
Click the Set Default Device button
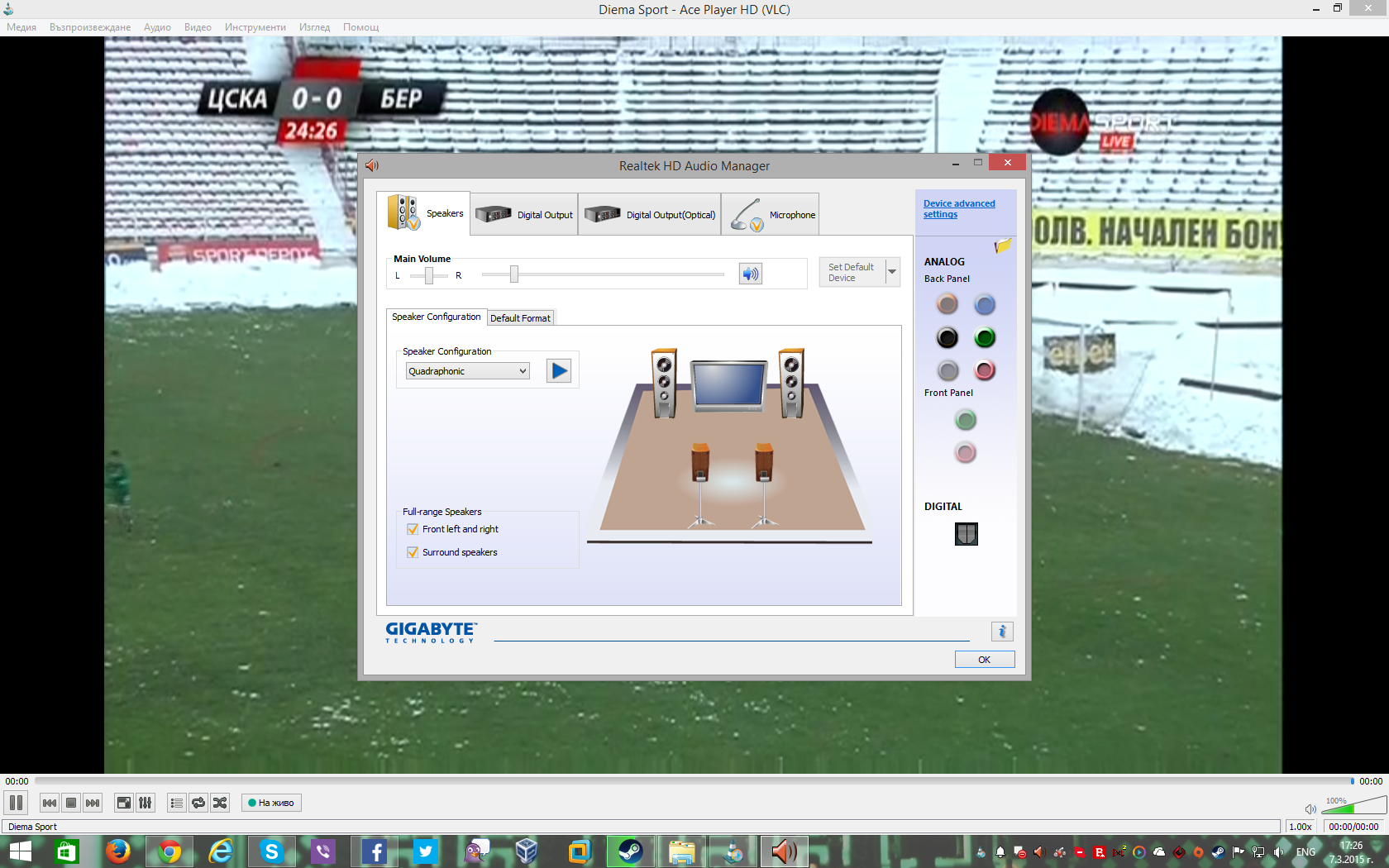coord(852,272)
